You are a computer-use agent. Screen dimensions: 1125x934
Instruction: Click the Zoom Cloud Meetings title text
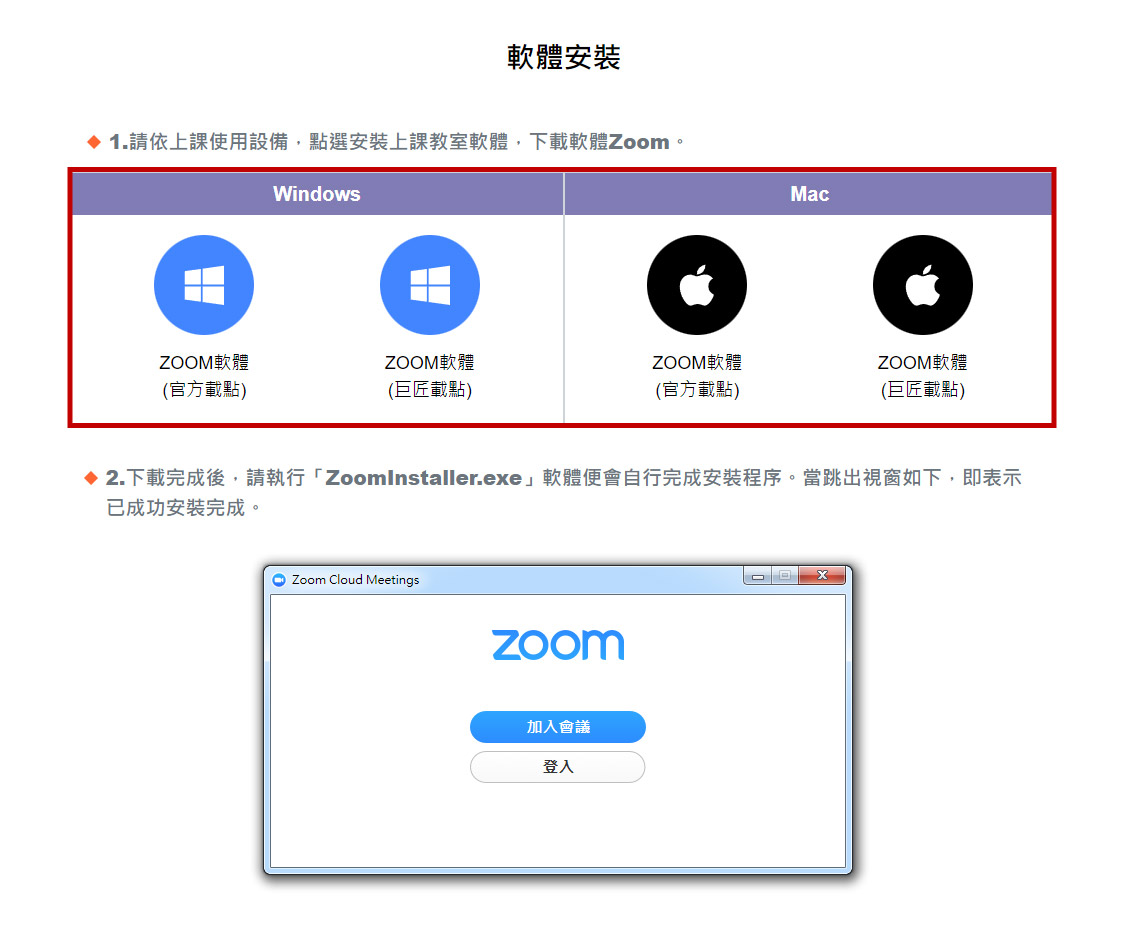[x=355, y=580]
